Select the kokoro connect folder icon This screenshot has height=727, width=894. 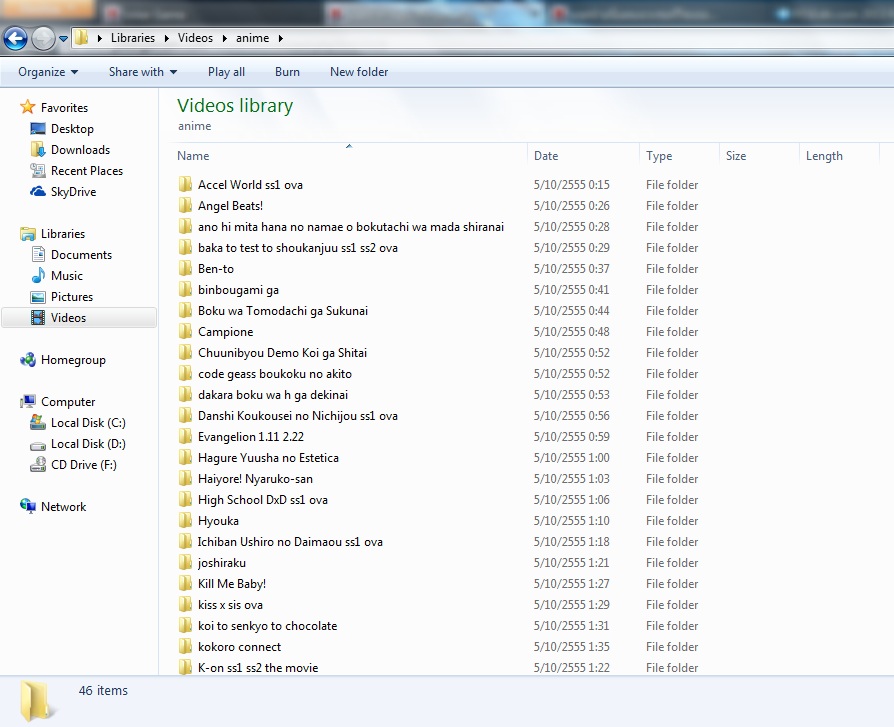click(185, 646)
